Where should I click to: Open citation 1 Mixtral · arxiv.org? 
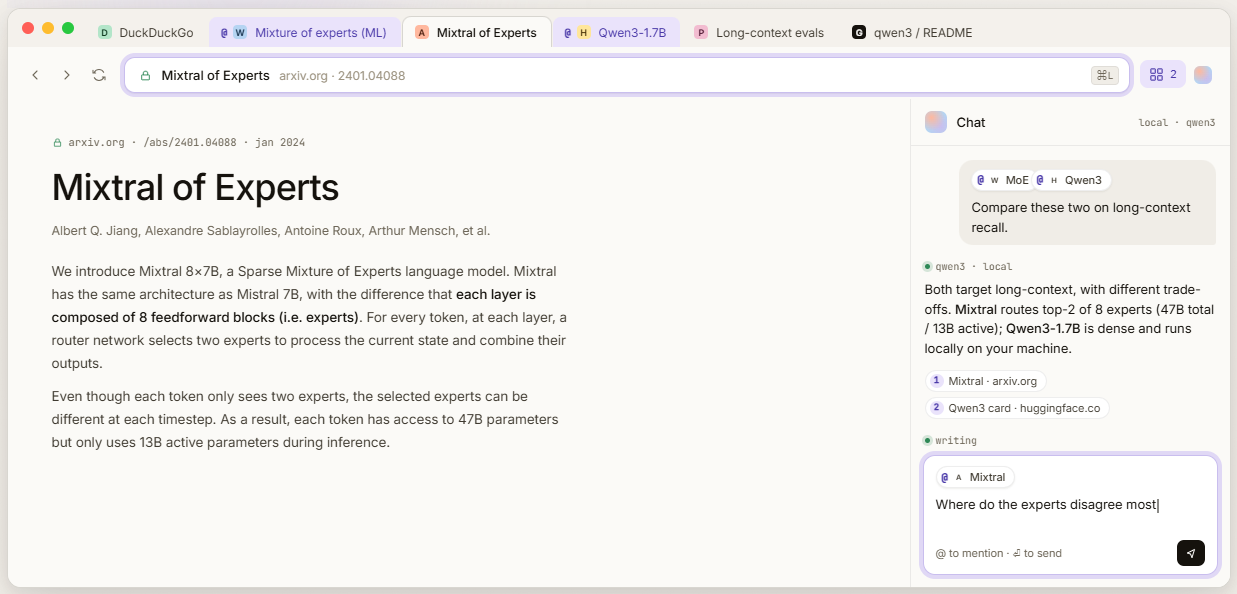[986, 381]
